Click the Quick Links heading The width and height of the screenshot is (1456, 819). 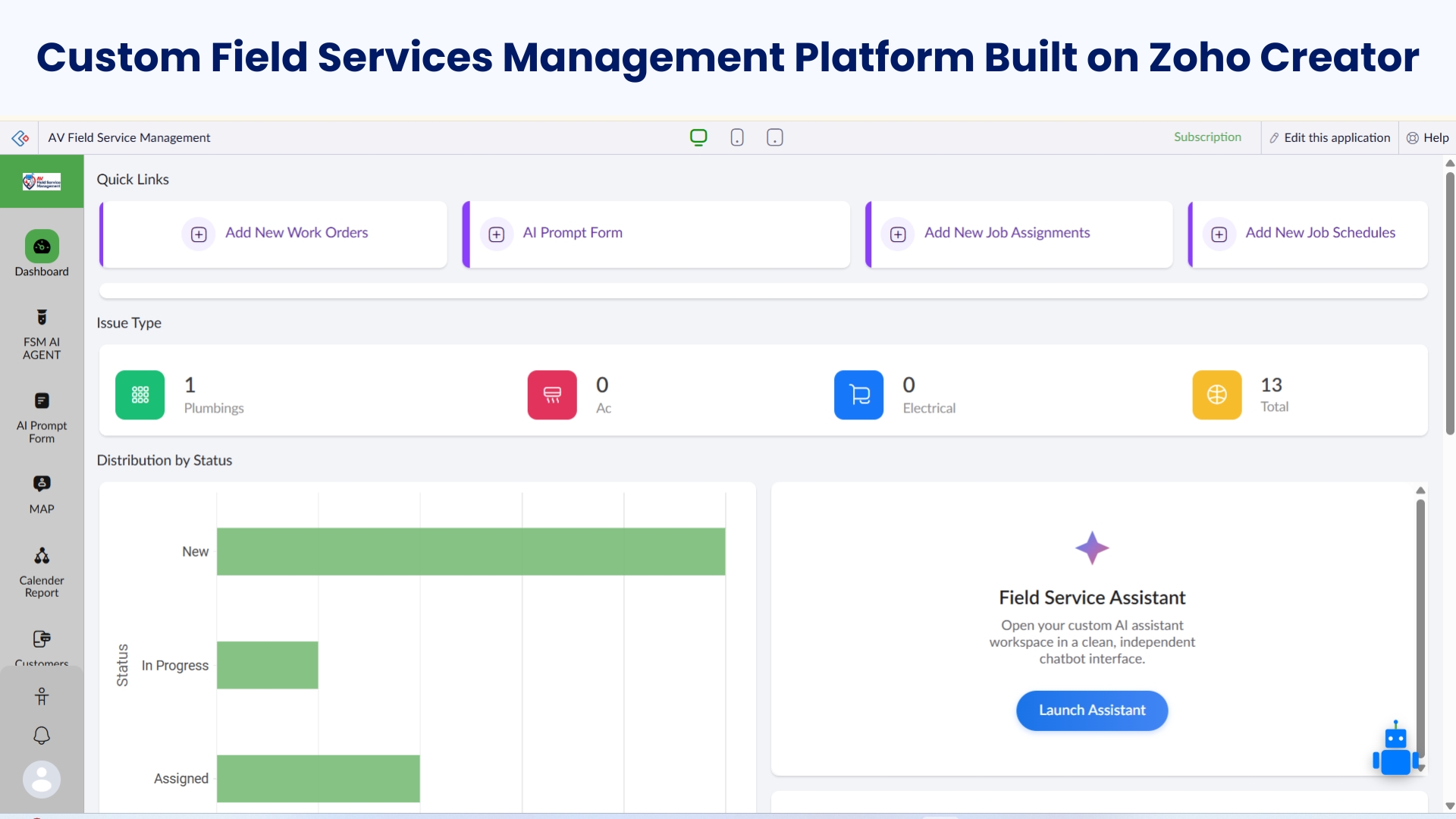[x=133, y=180]
